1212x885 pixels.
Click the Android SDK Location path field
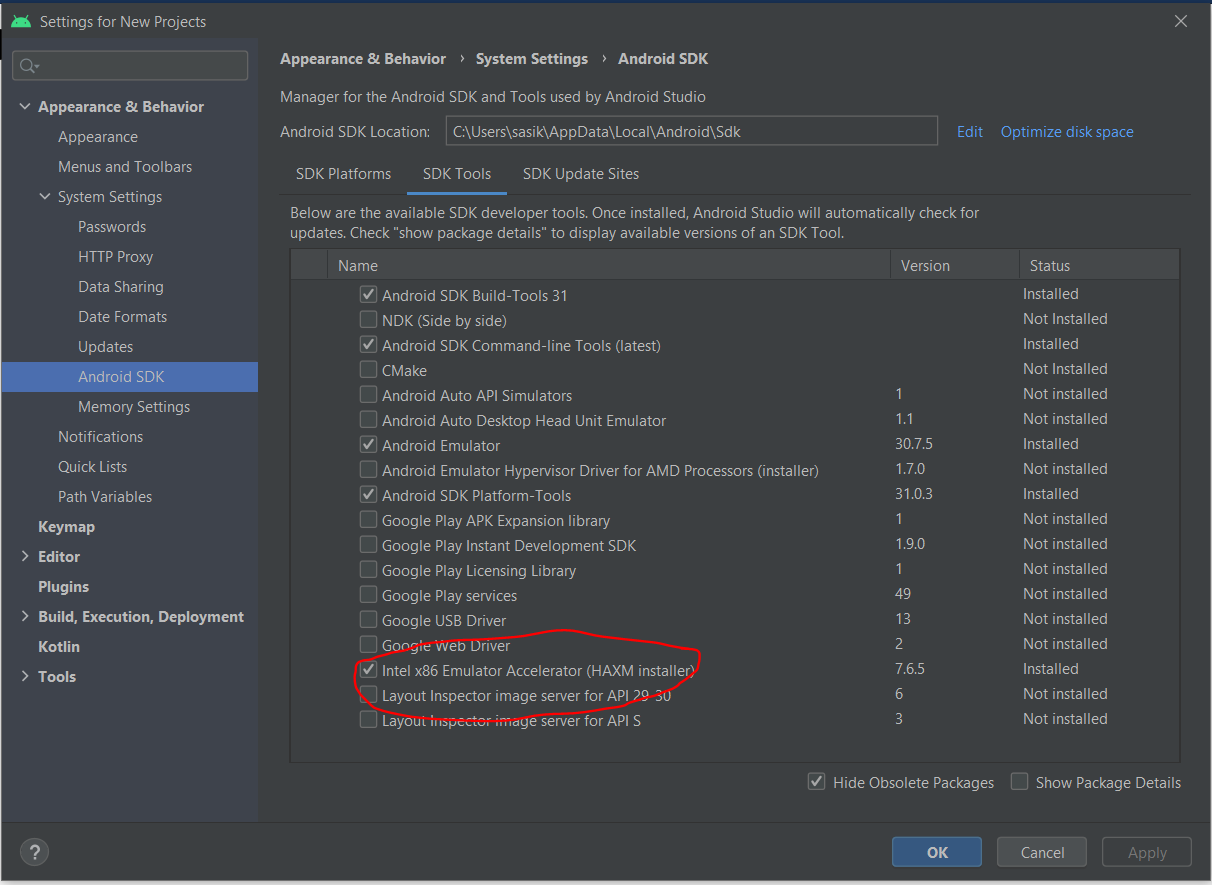pos(691,131)
